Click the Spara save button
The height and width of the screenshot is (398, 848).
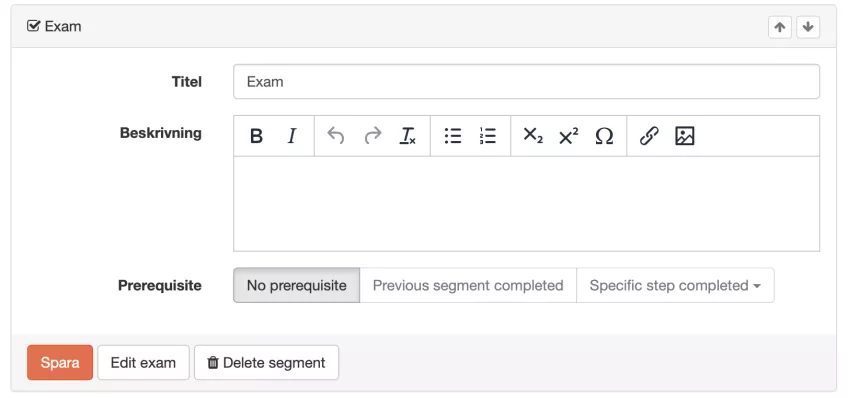[x=60, y=362]
